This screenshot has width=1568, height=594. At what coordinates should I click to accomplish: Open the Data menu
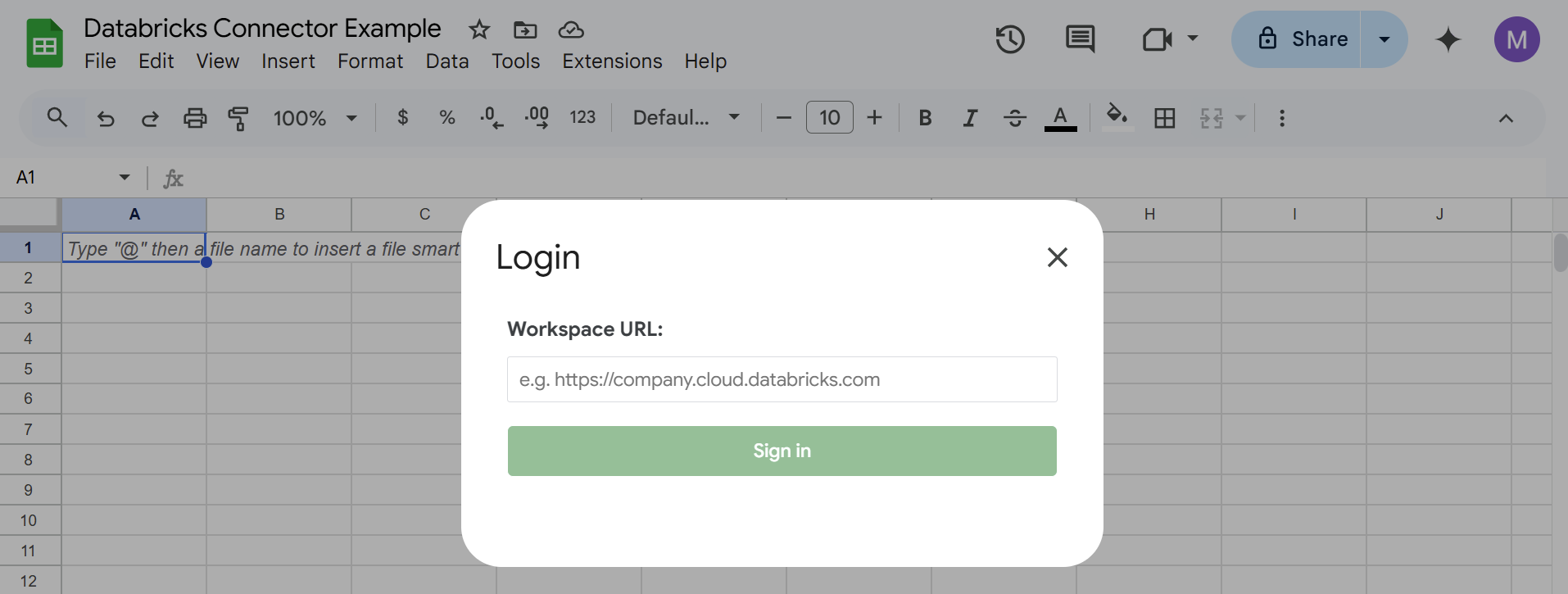[x=446, y=61]
